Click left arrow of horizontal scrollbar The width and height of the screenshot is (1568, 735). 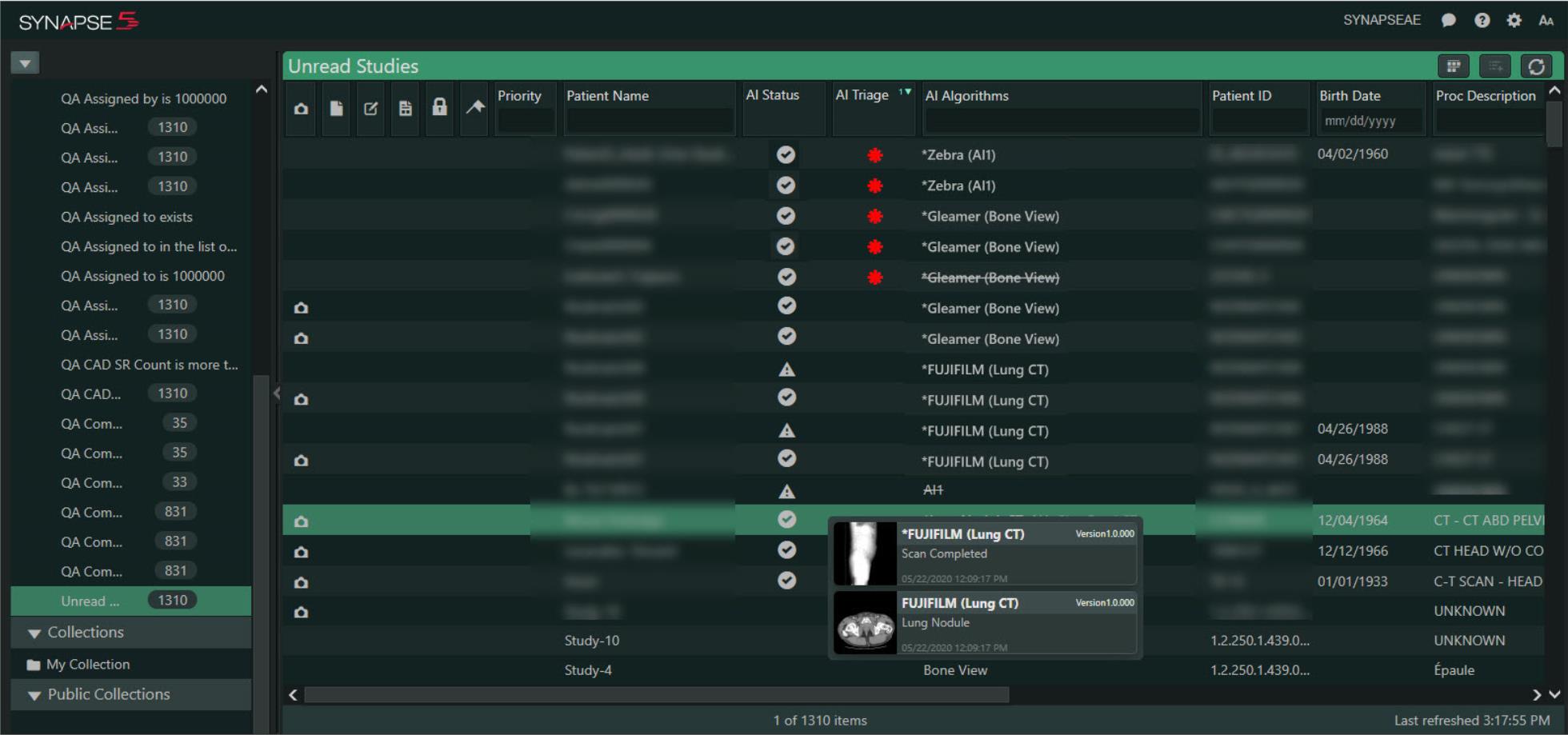(293, 695)
